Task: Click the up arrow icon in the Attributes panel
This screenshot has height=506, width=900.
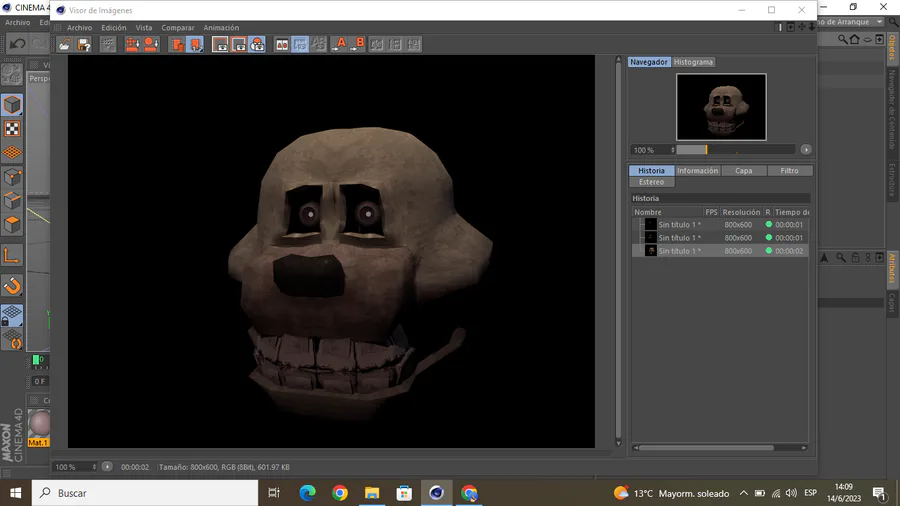Action: pos(824,258)
